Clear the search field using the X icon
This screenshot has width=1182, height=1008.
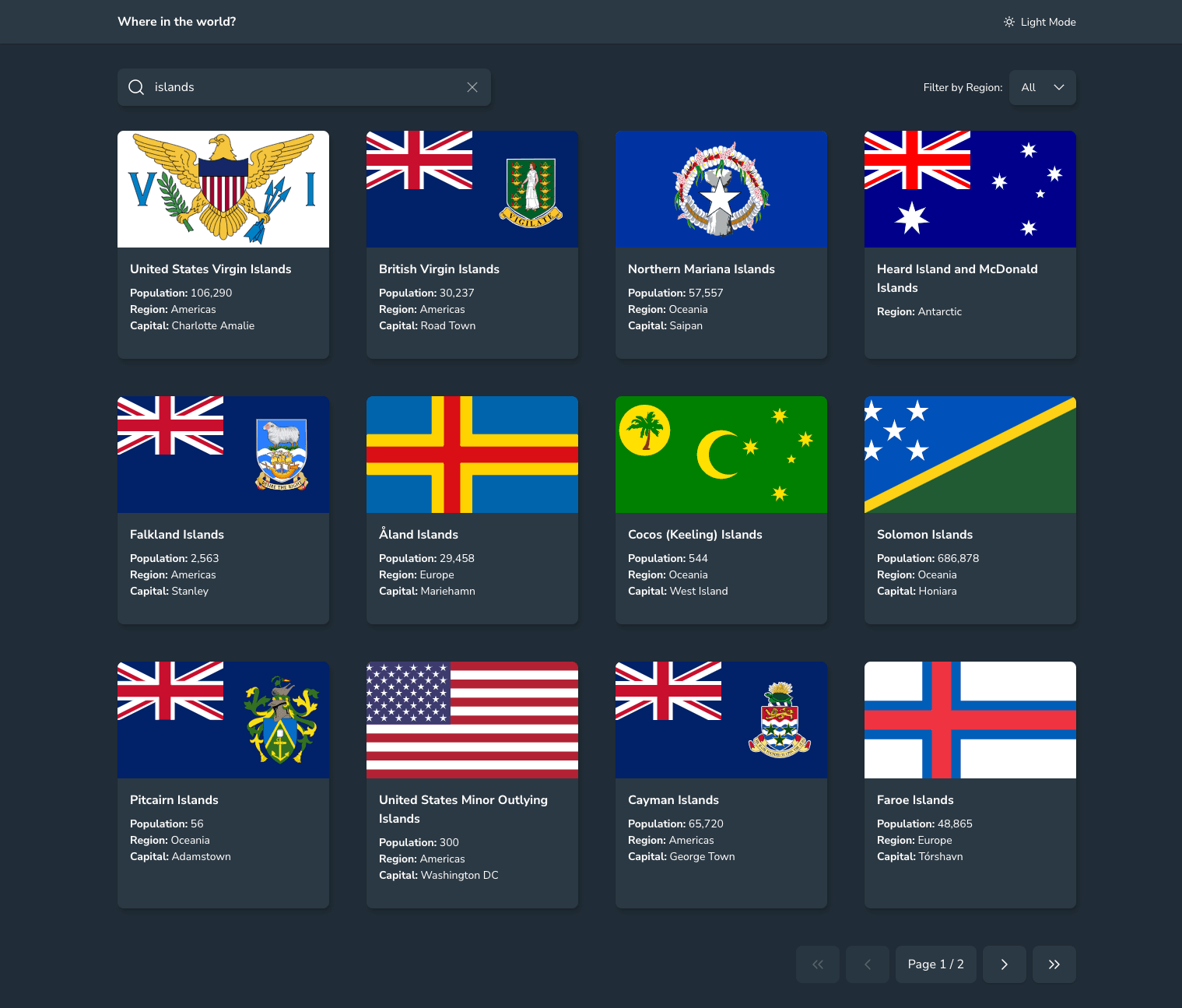(472, 87)
